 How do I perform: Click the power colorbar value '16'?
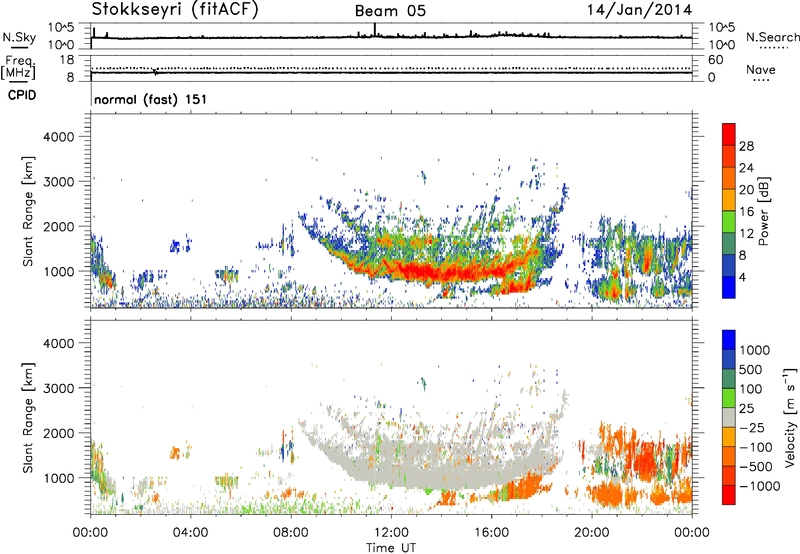coord(746,212)
